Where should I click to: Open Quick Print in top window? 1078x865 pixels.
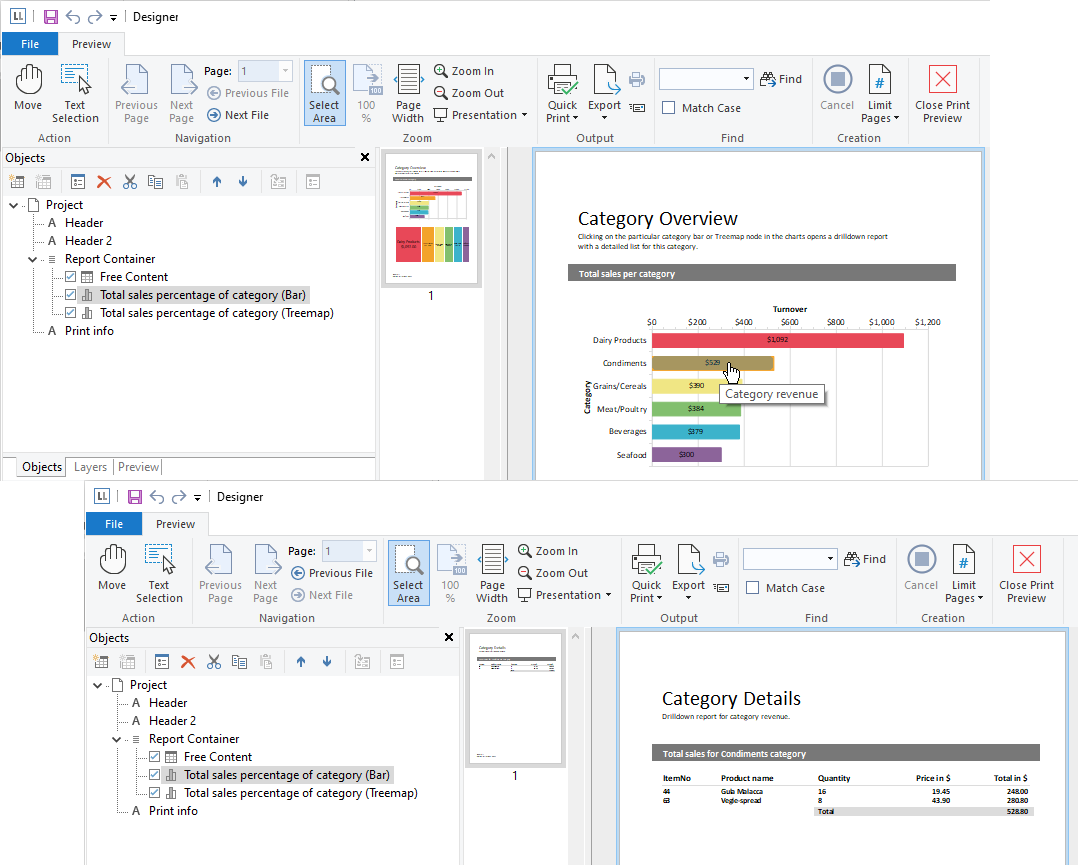click(562, 94)
